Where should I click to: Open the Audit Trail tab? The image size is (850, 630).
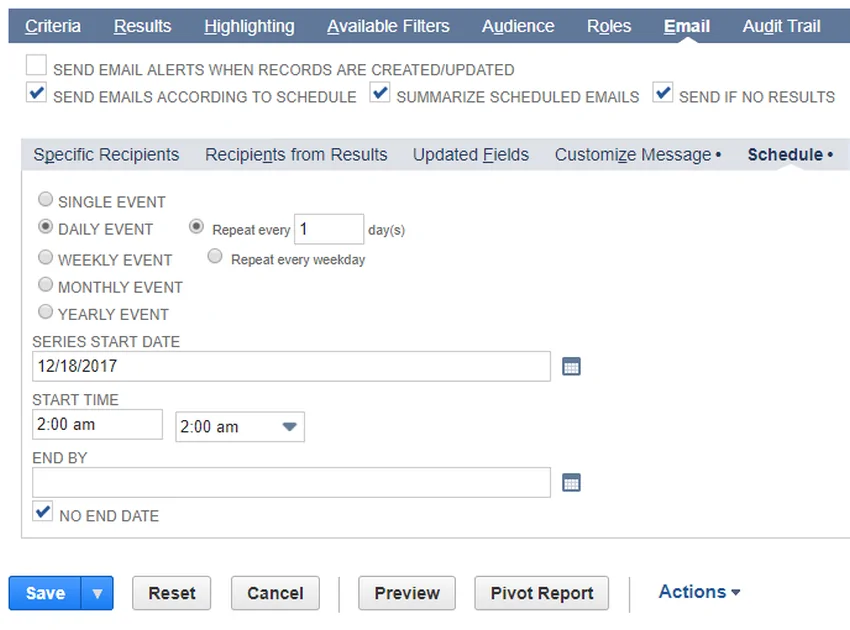pyautogui.click(x=781, y=26)
